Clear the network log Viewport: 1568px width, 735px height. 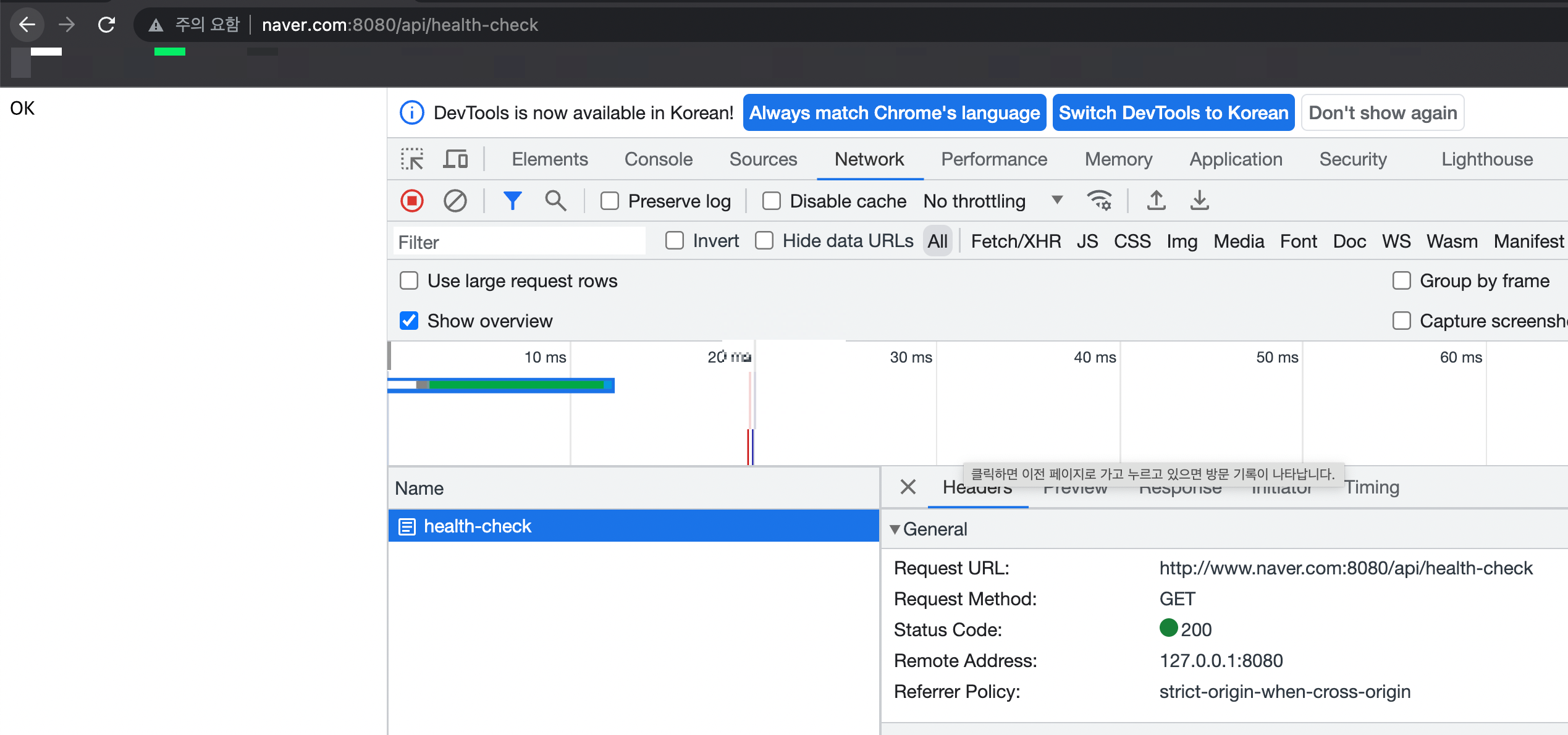[455, 201]
